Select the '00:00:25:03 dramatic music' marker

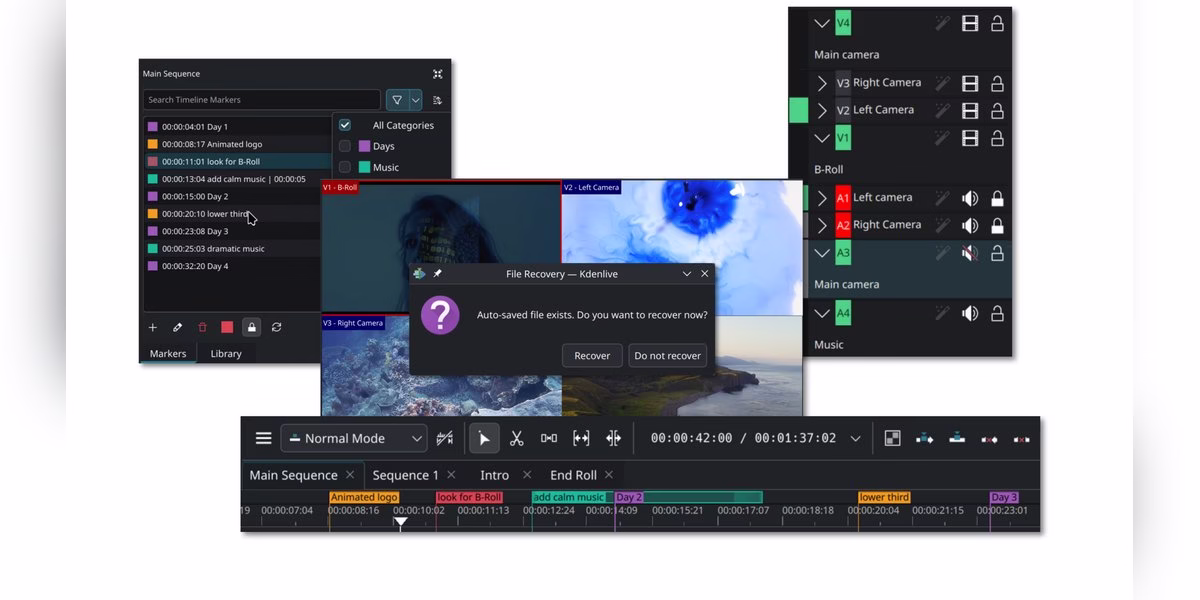(237, 248)
